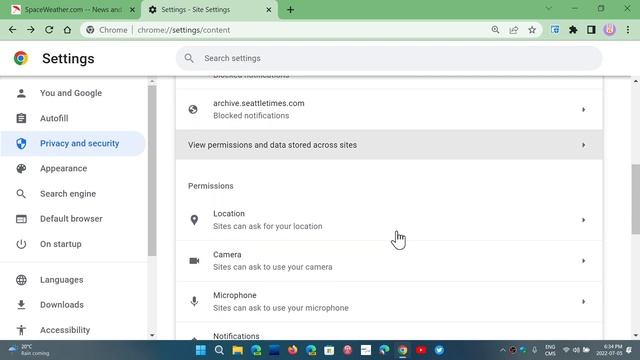Open the browser home page
The height and width of the screenshot is (360, 640).
click(x=67, y=30)
